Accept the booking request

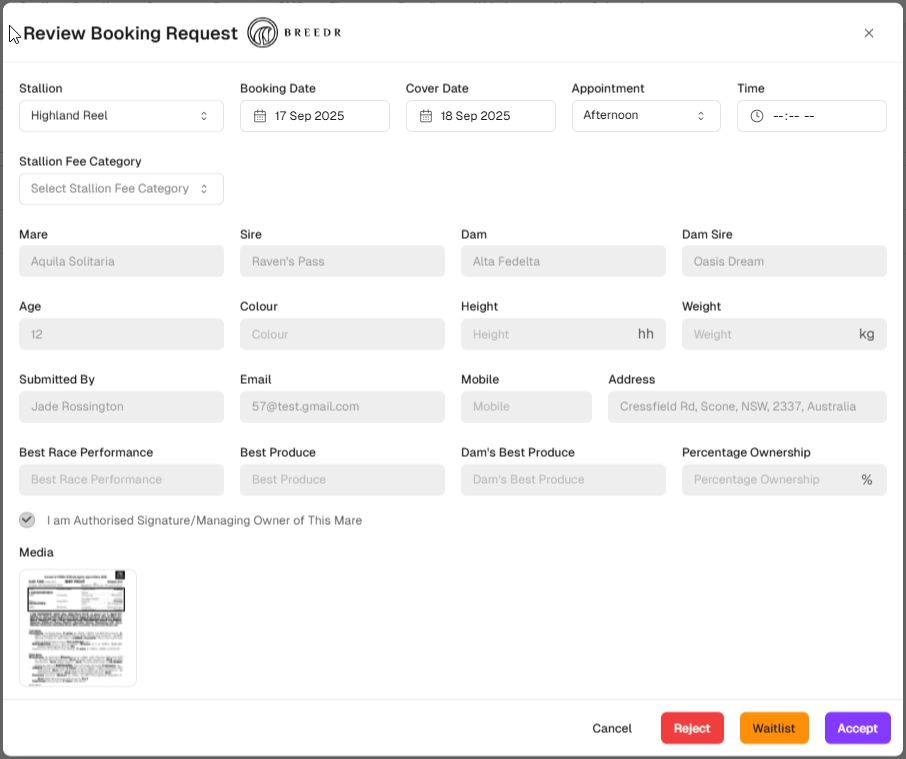pyautogui.click(x=857, y=728)
